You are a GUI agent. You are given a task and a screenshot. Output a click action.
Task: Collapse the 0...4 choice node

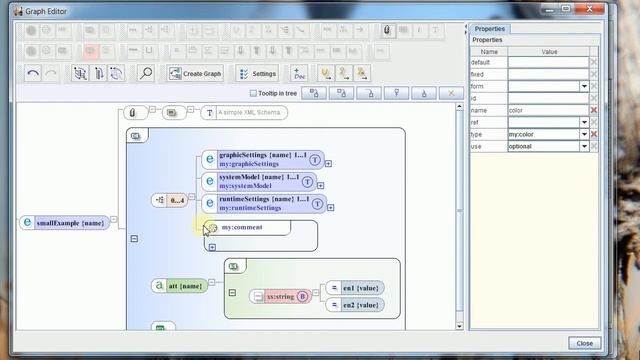pyautogui.click(x=191, y=197)
